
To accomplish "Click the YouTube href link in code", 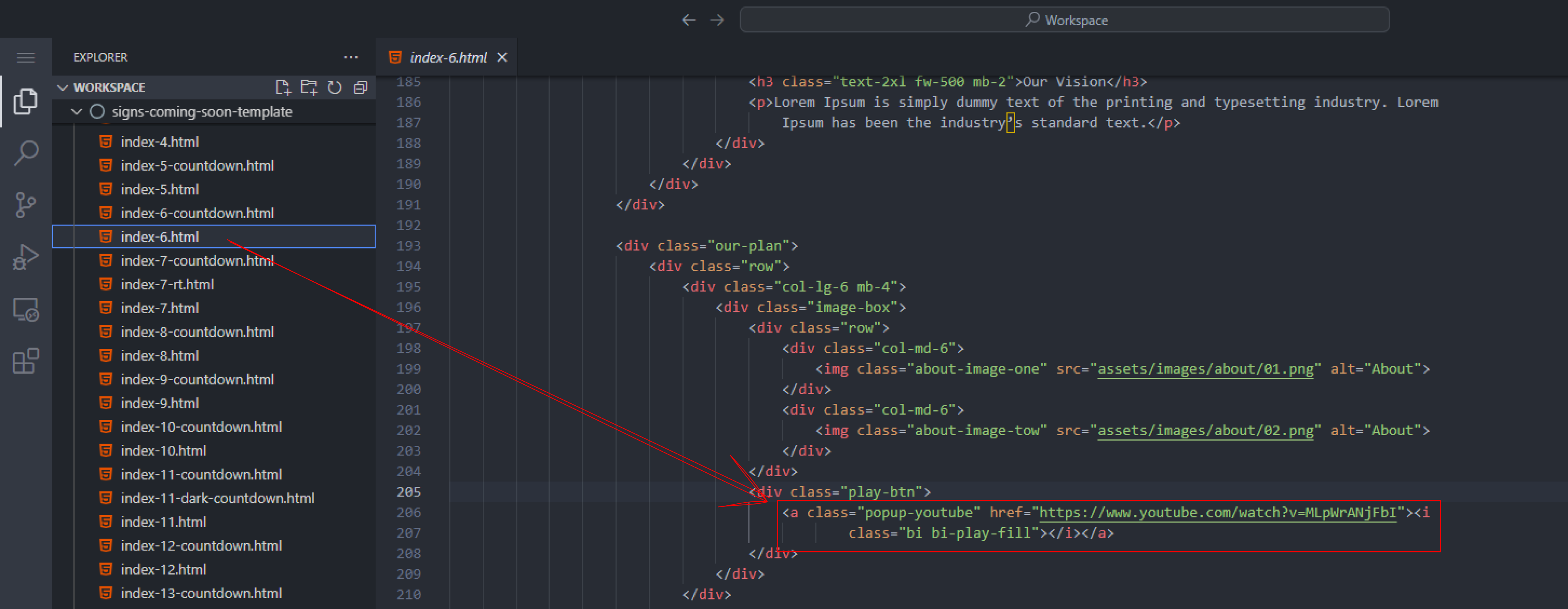I will [1217, 513].
